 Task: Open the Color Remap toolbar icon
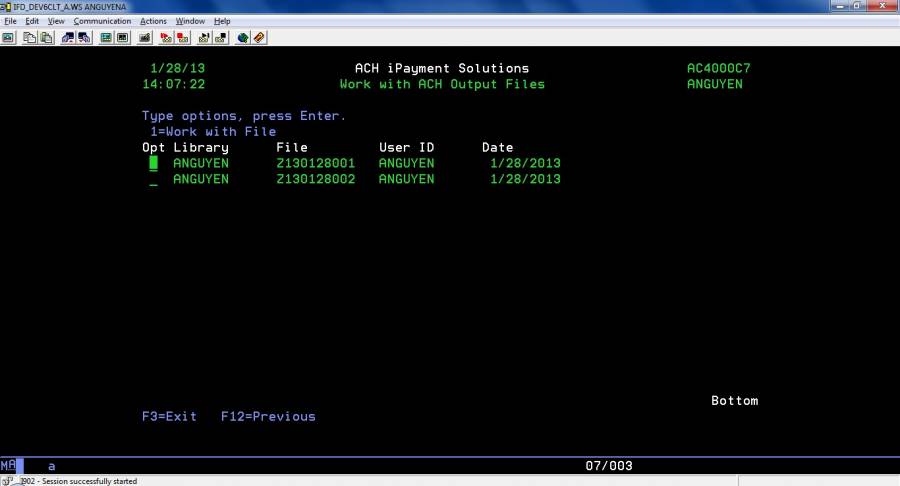point(122,38)
